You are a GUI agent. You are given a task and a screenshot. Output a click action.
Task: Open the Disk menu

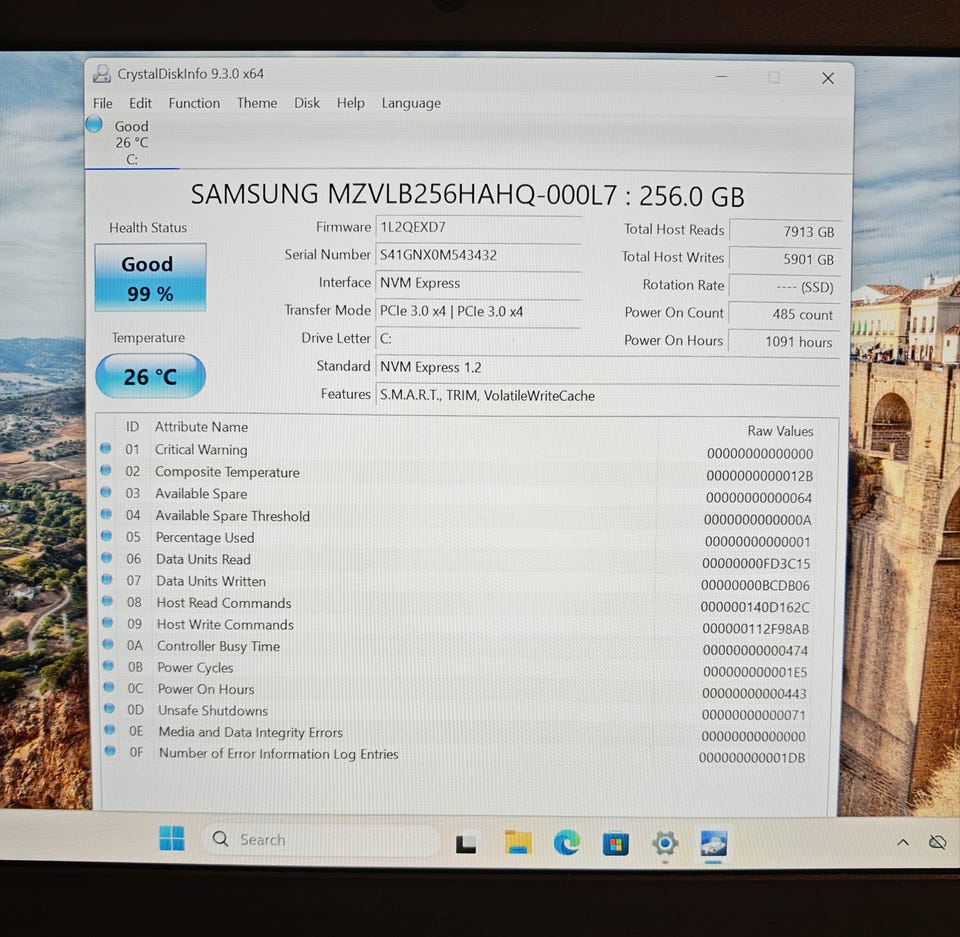tap(307, 103)
